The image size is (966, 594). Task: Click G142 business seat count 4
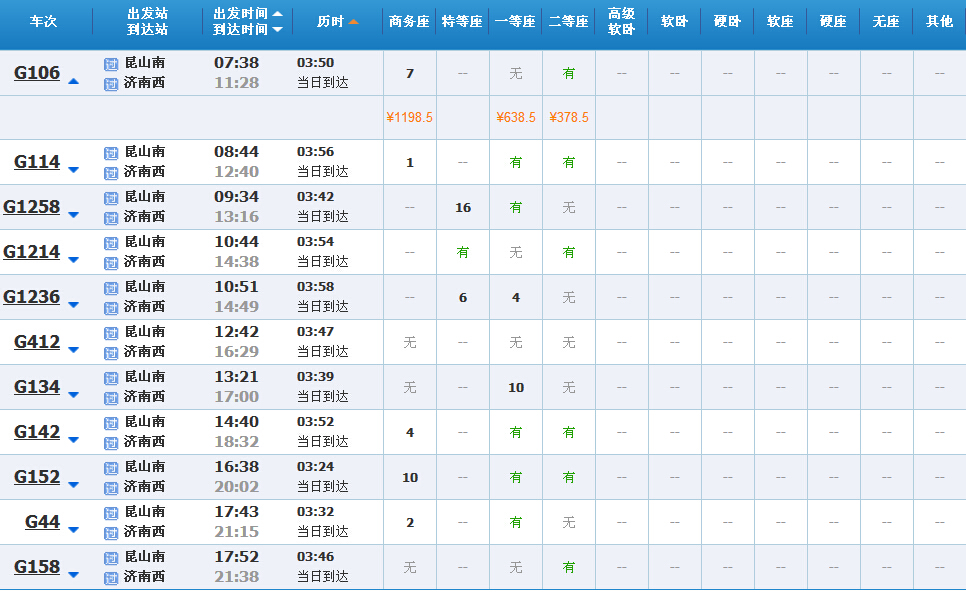pos(410,433)
